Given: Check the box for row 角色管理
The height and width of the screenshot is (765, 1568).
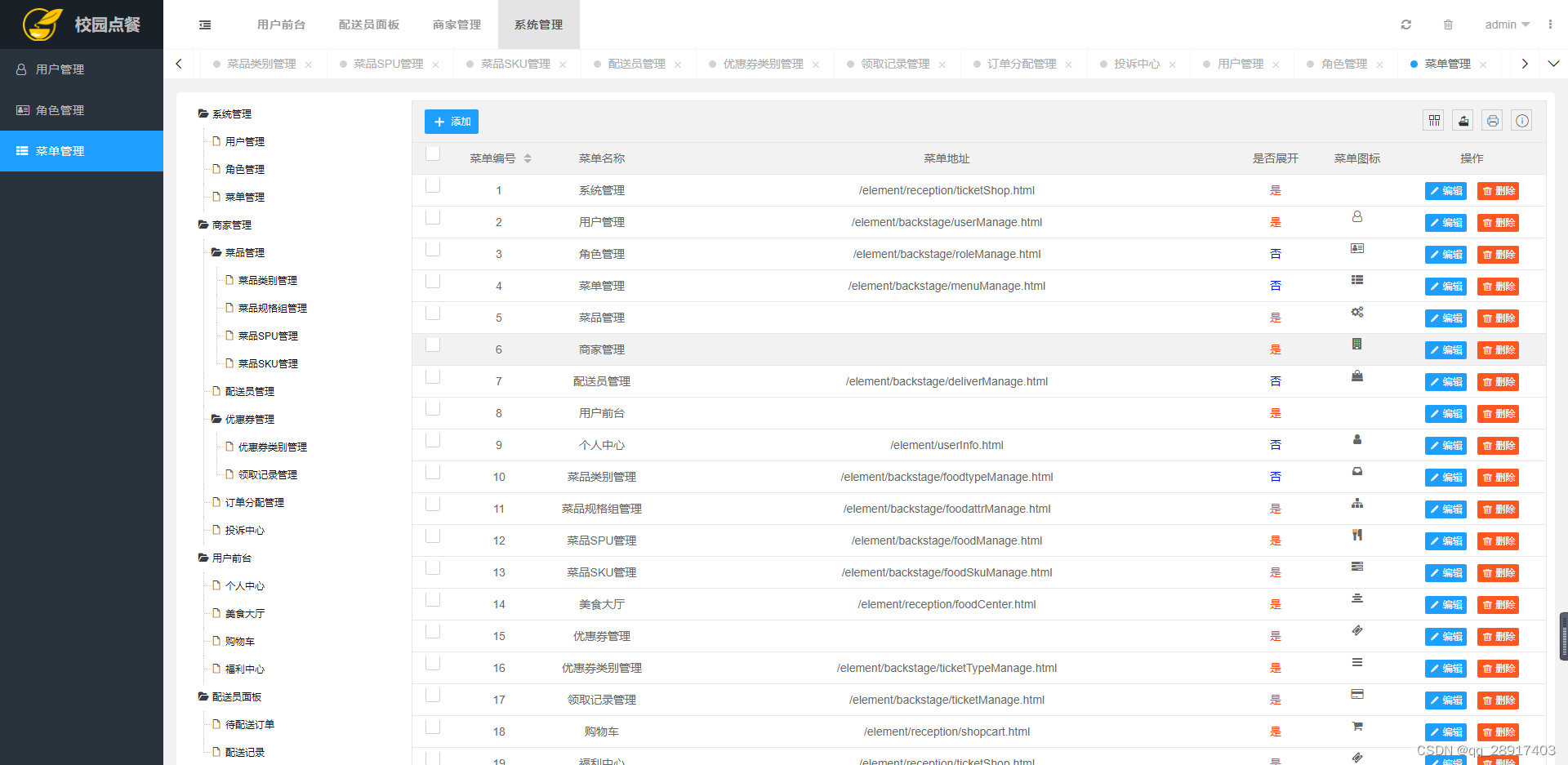Looking at the screenshot, I should tap(433, 249).
